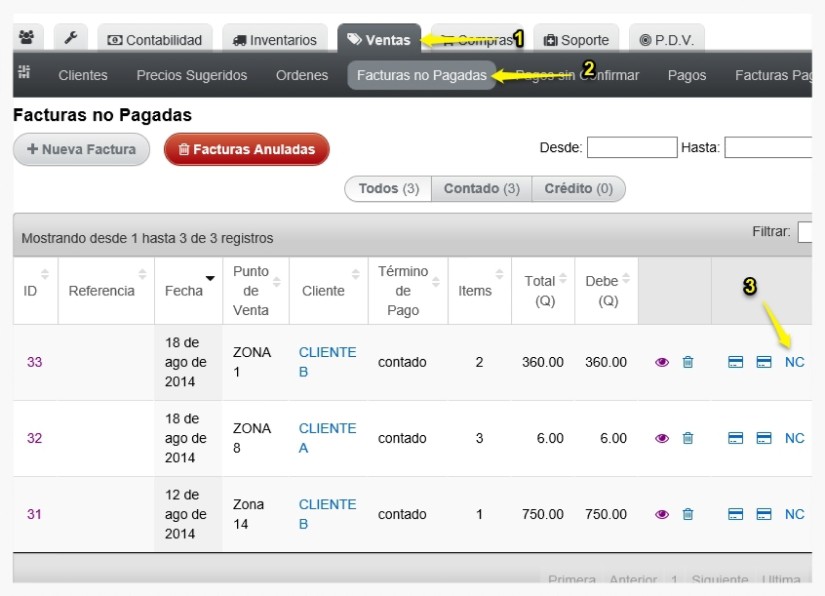Open Pagos submenu item
This screenshot has height=596, width=825.
pos(687,75)
